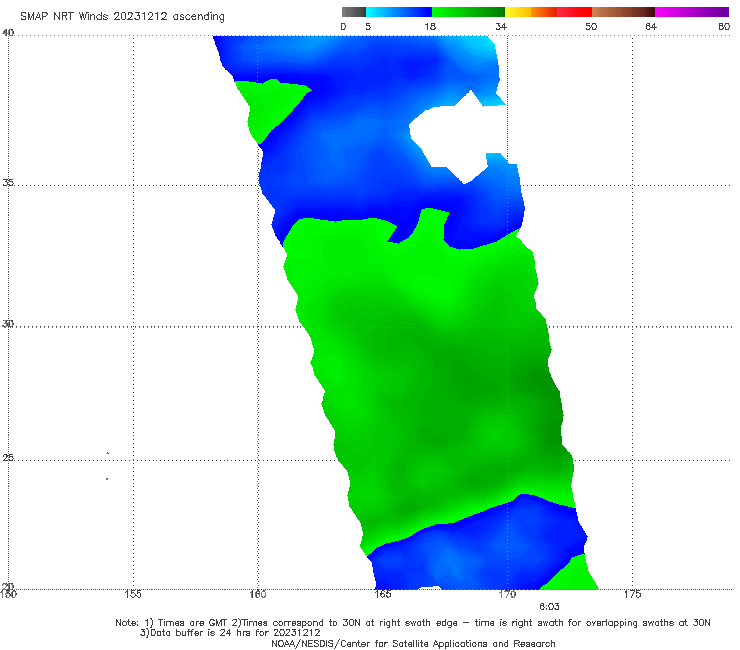The image size is (740, 650).
Task: Click the longitude axis label '170'
Action: coord(507,594)
